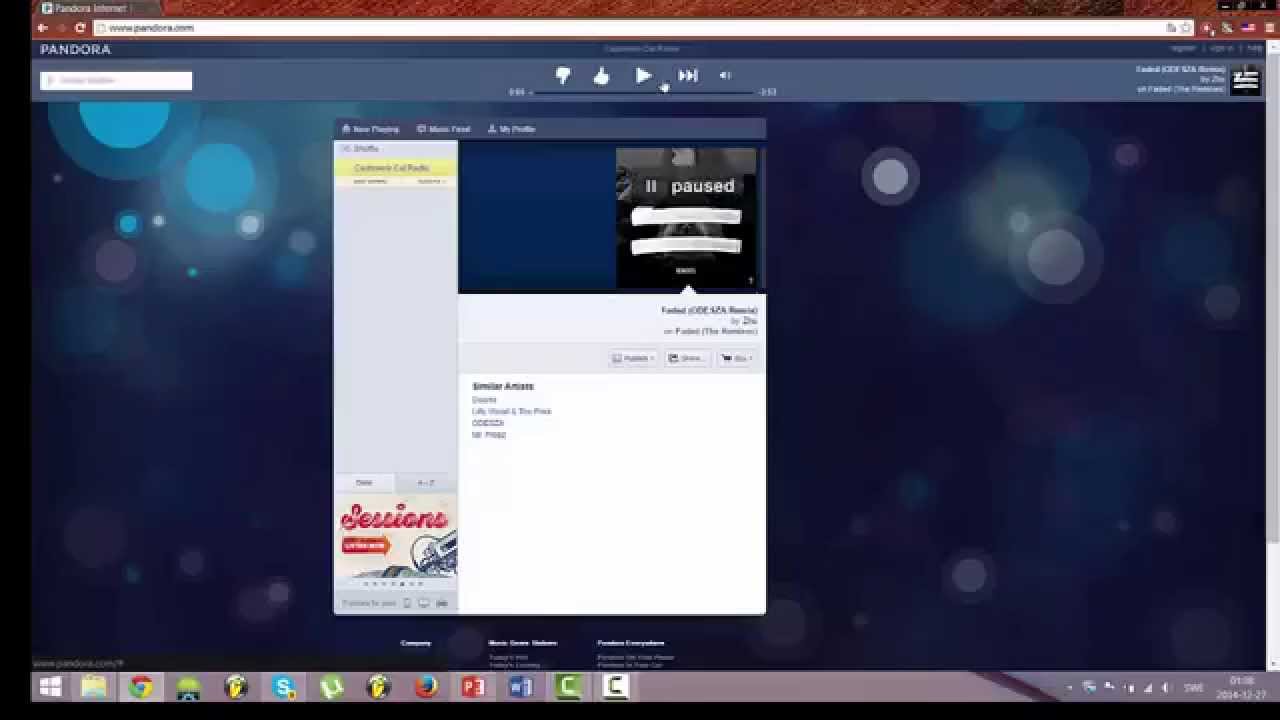Viewport: 1280px width, 720px height.
Task: Click the help link
Action: [x=1254, y=48]
